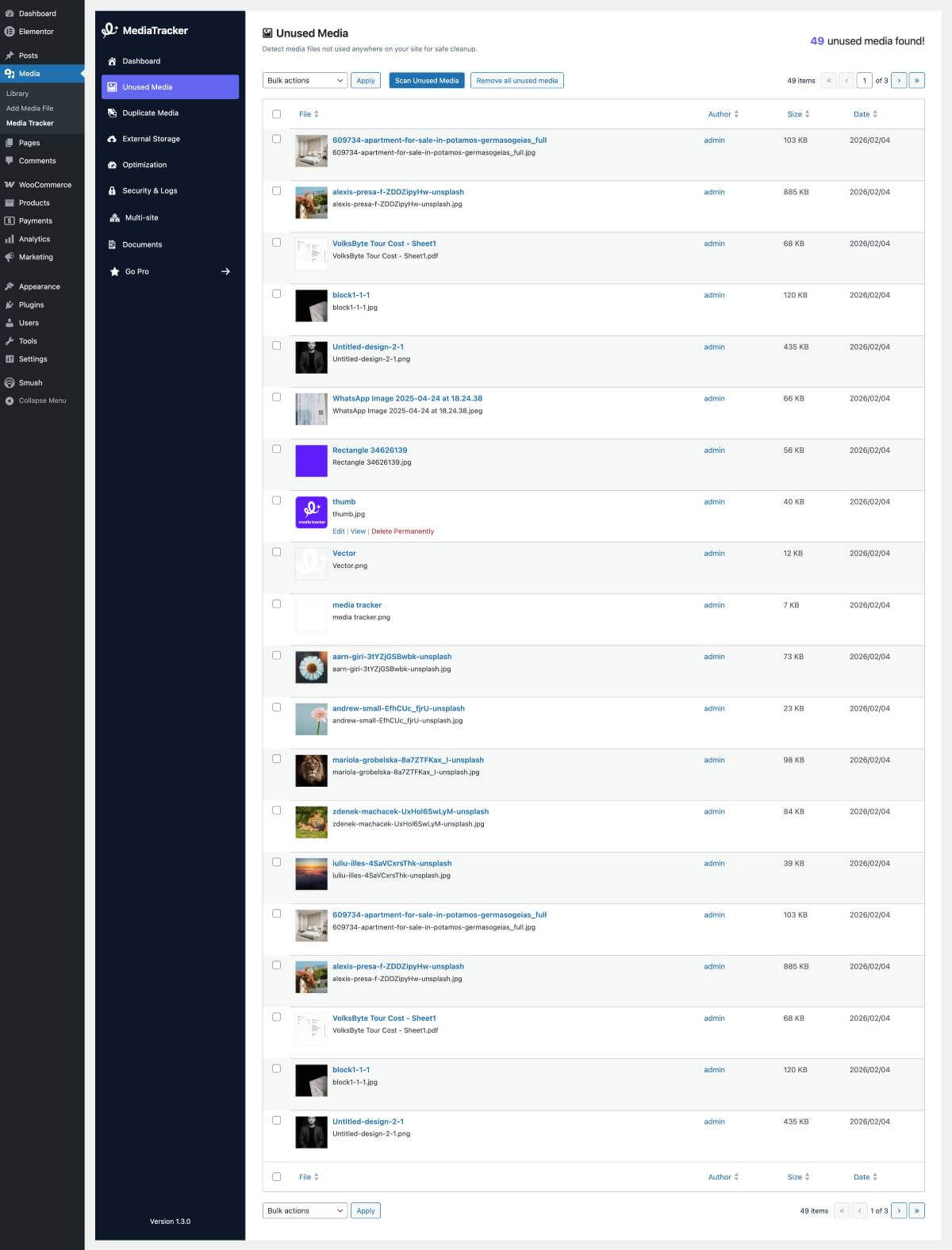Click the External Storage cloud icon
The height and width of the screenshot is (1250, 952).
(112, 139)
